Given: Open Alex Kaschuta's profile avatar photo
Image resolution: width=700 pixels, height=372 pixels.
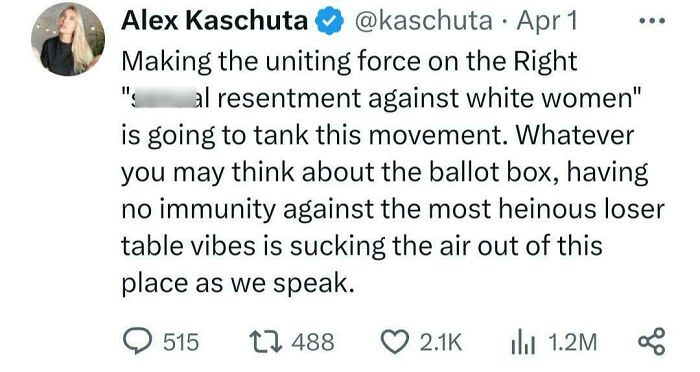Looking at the screenshot, I should (x=68, y=41).
